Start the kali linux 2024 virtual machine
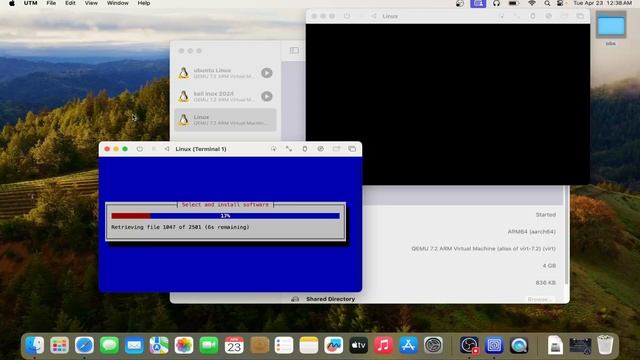The width and height of the screenshot is (640, 360). pyautogui.click(x=267, y=96)
